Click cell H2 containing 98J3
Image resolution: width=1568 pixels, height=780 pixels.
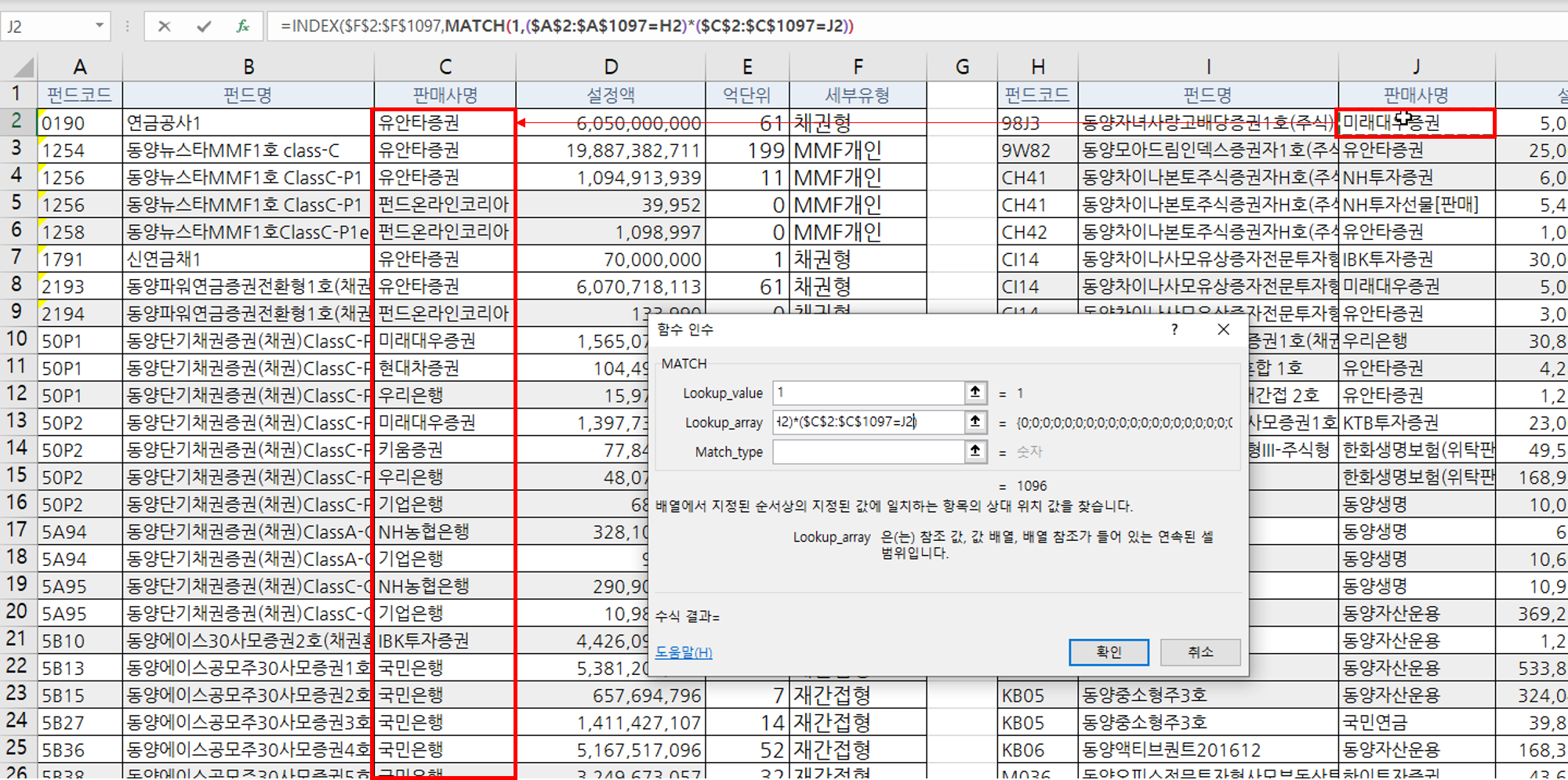(x=1038, y=122)
